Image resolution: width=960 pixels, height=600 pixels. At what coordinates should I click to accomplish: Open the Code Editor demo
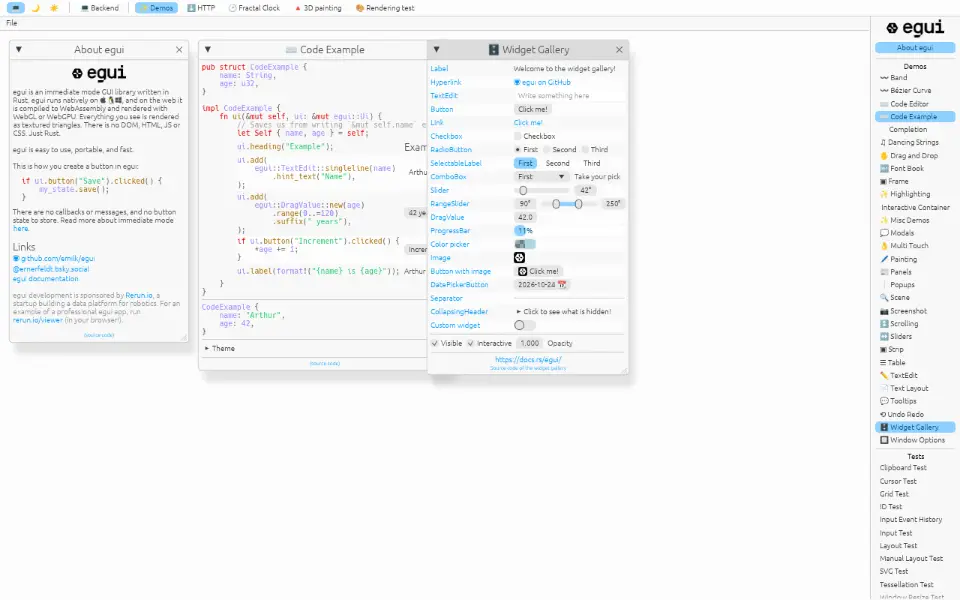click(904, 104)
